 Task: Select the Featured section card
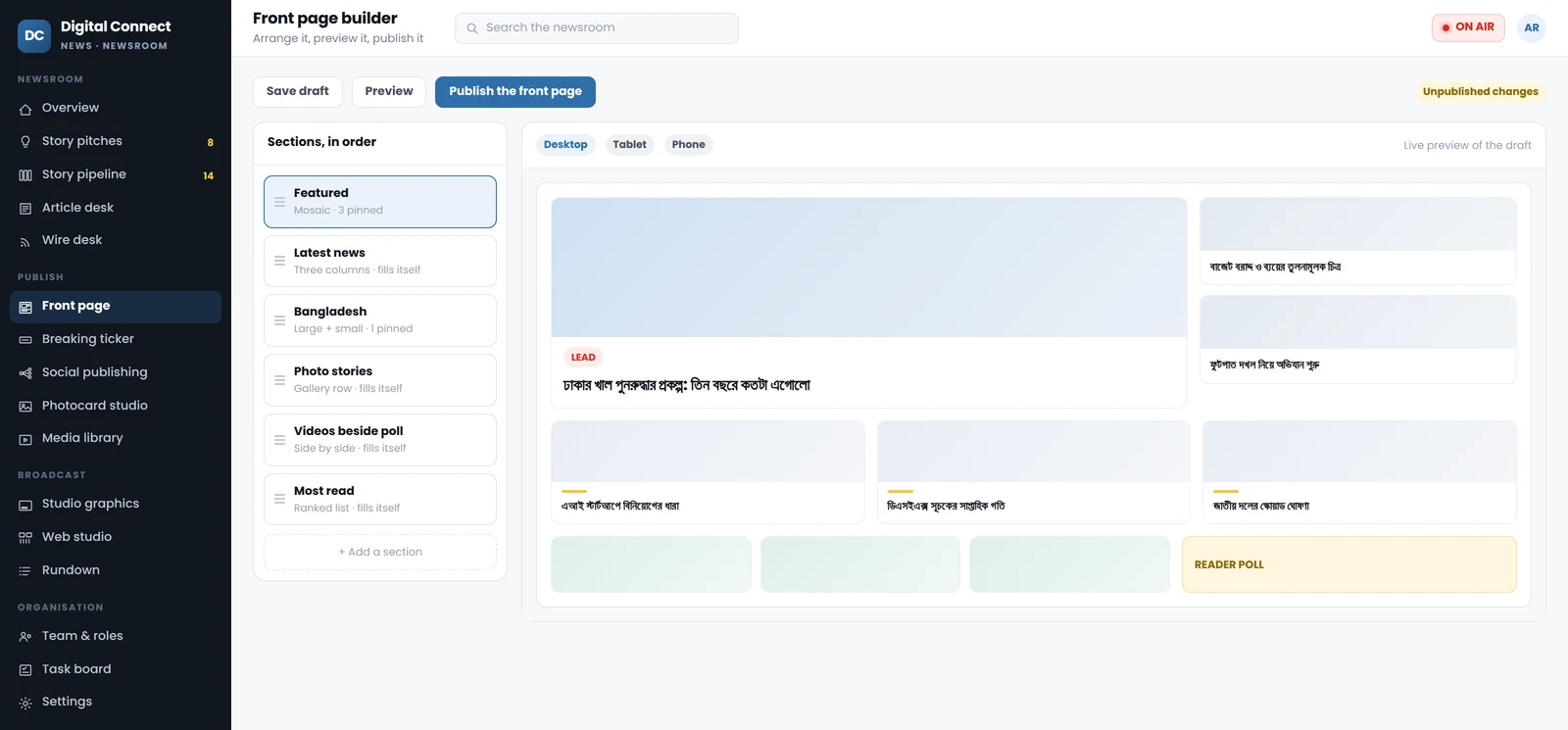[x=380, y=202]
